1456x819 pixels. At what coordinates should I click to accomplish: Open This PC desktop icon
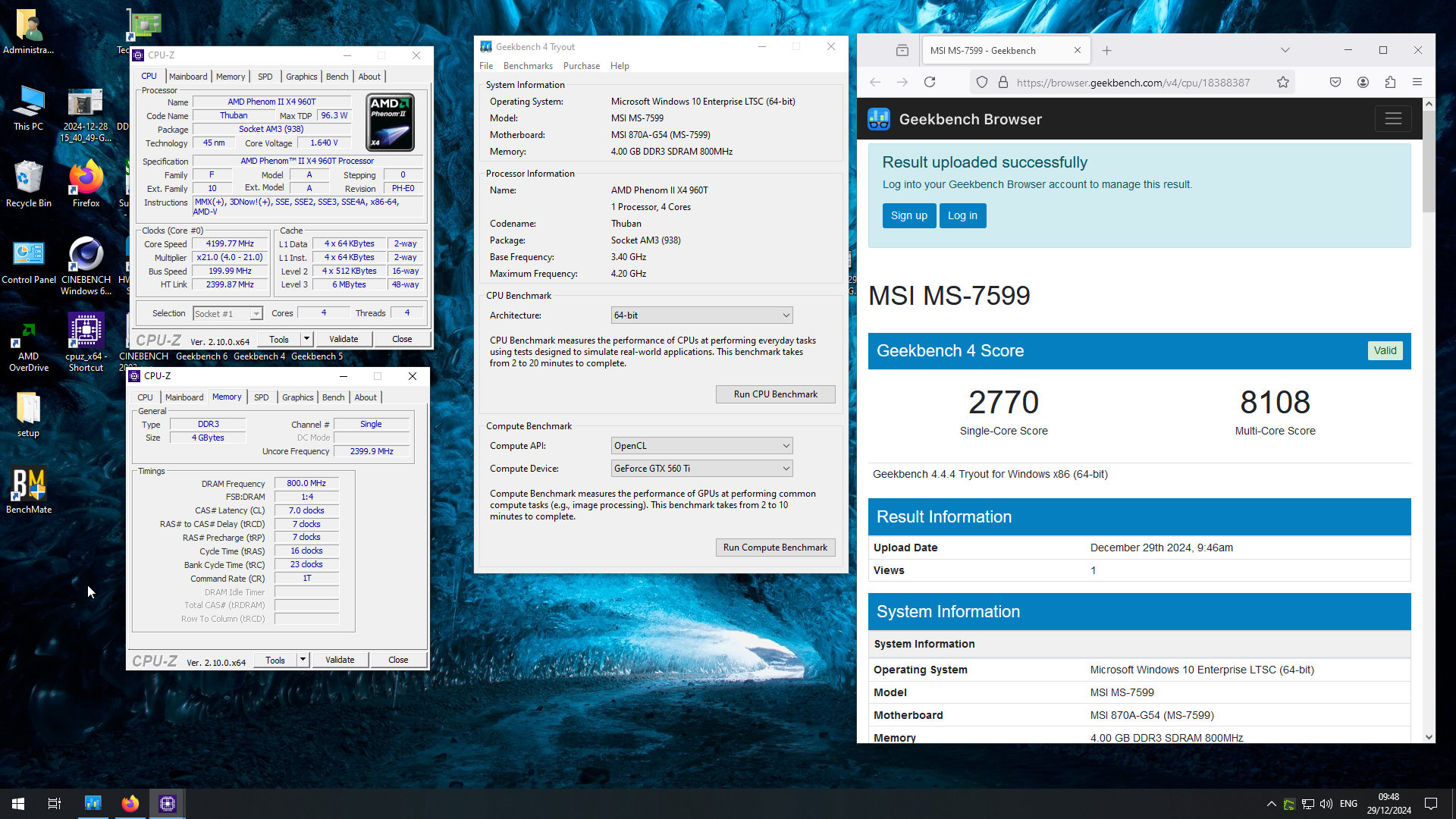(29, 108)
